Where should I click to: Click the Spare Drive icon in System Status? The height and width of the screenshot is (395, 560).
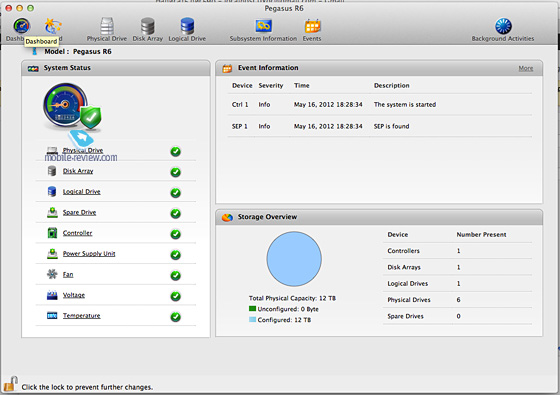point(52,212)
